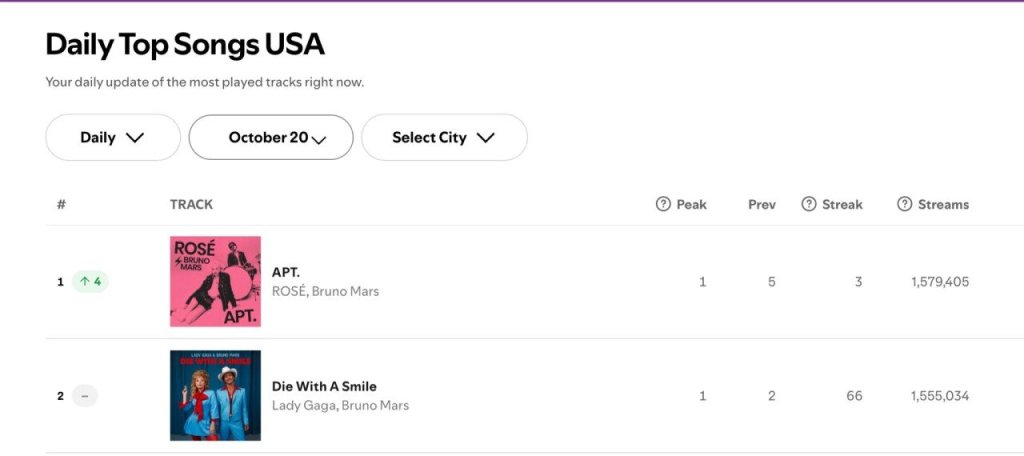1024x456 pixels.
Task: Open the Die With A Smile cover art
Action: (x=215, y=395)
